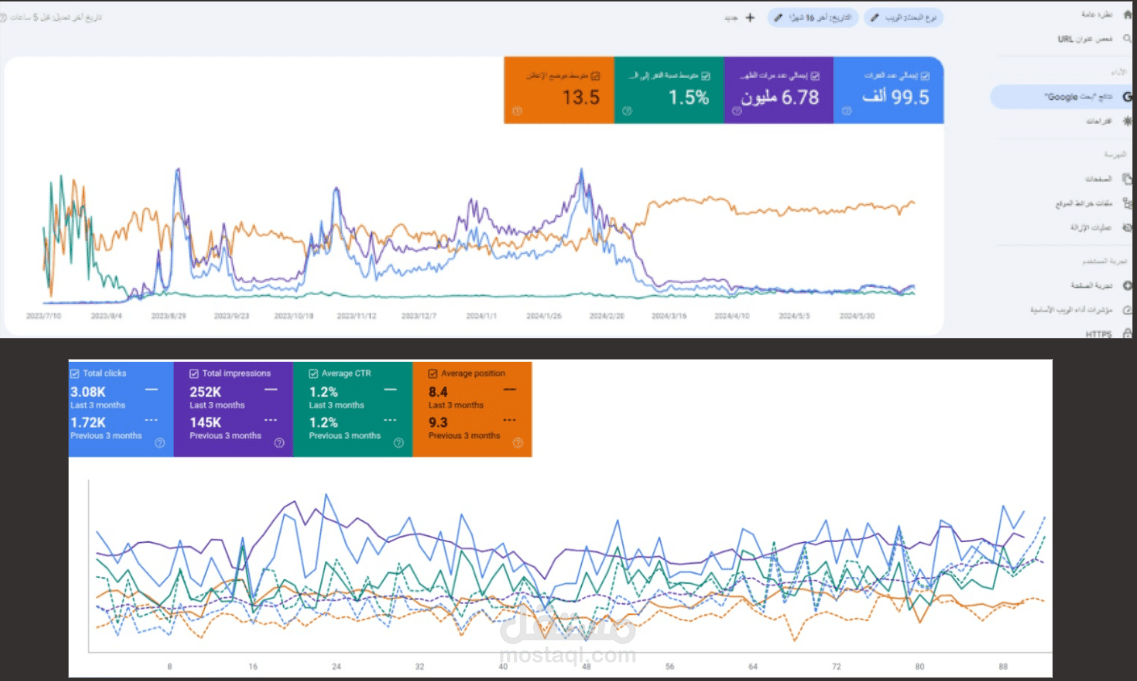
Task: Click the 1.72K previous clicks value
Action: [88, 422]
